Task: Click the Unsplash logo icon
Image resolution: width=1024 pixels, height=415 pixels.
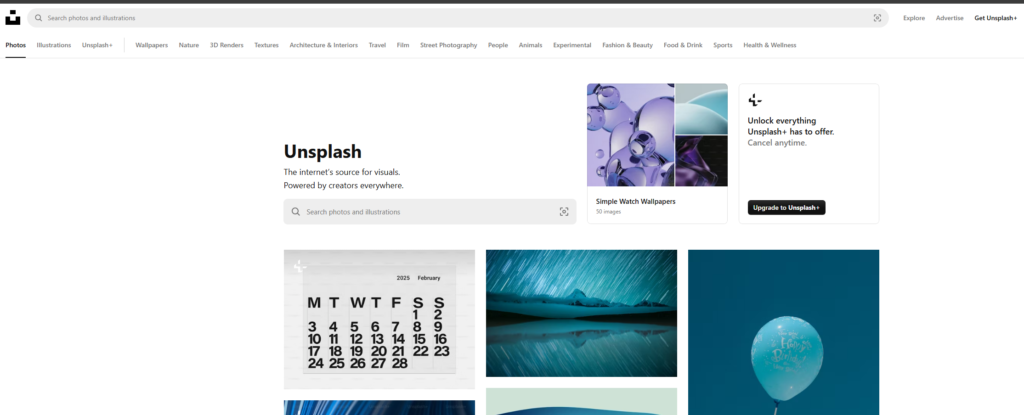Action: tap(13, 18)
